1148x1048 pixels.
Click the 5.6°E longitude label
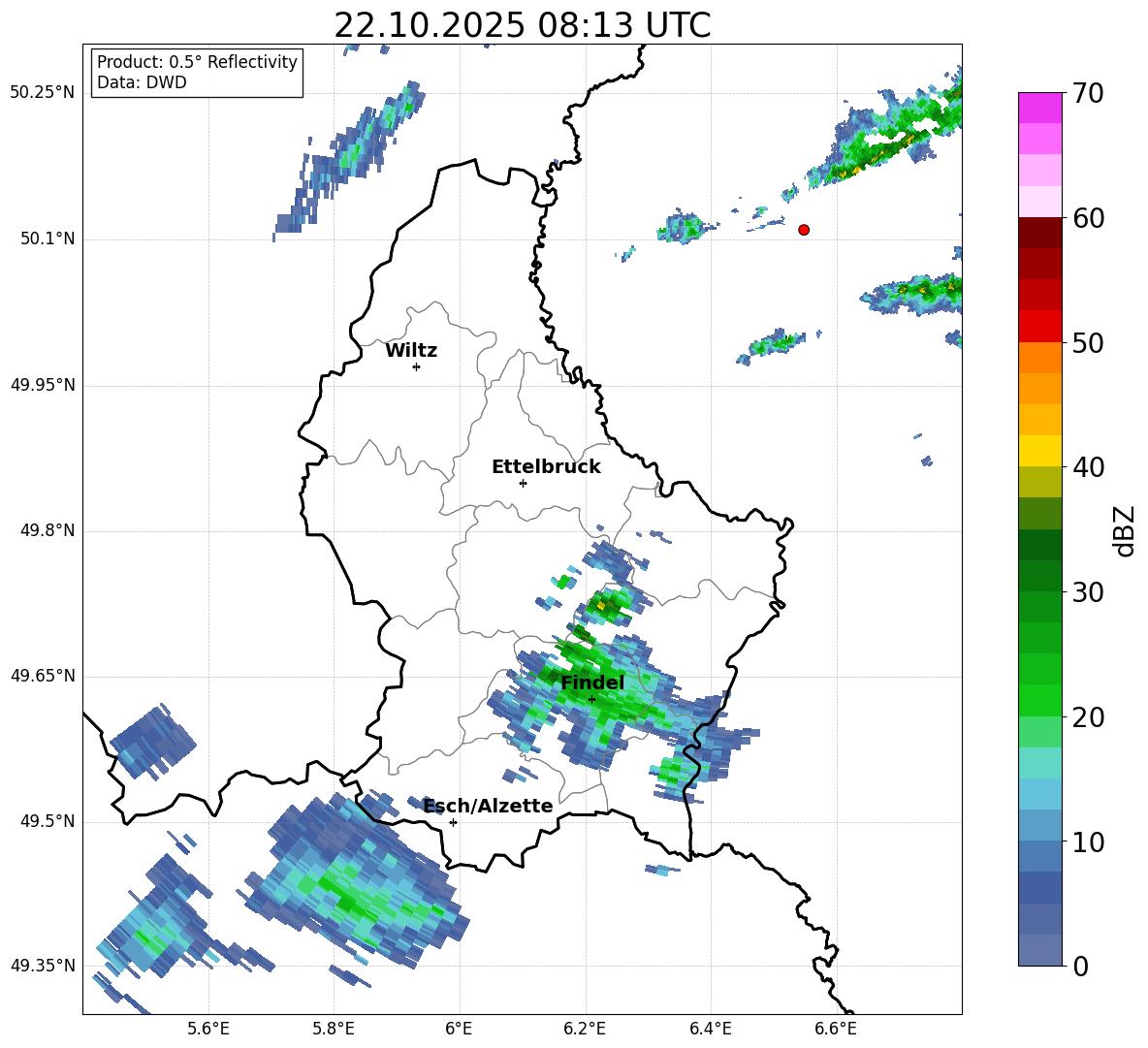tap(208, 1030)
